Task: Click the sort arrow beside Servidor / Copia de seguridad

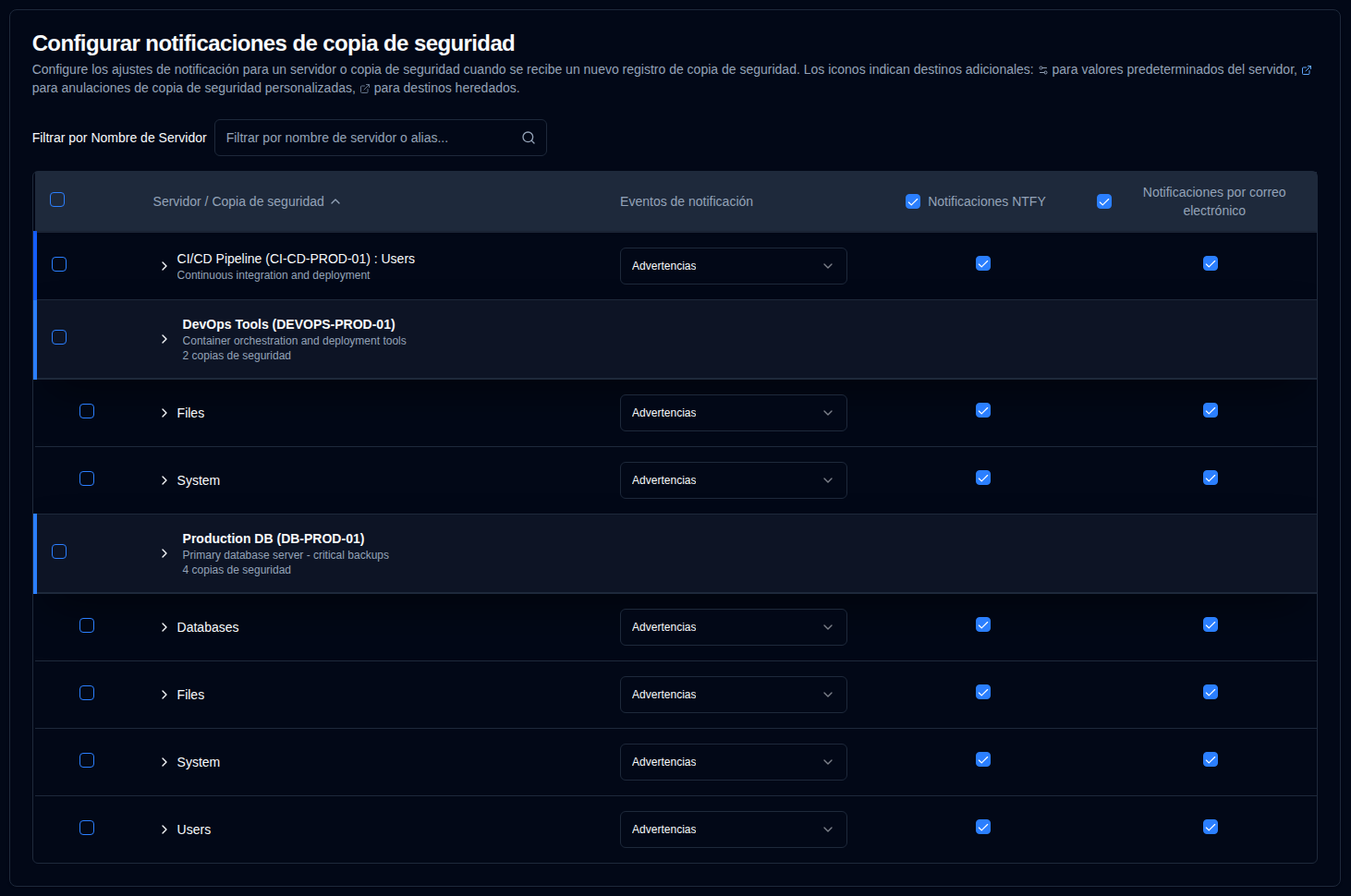Action: pos(335,201)
